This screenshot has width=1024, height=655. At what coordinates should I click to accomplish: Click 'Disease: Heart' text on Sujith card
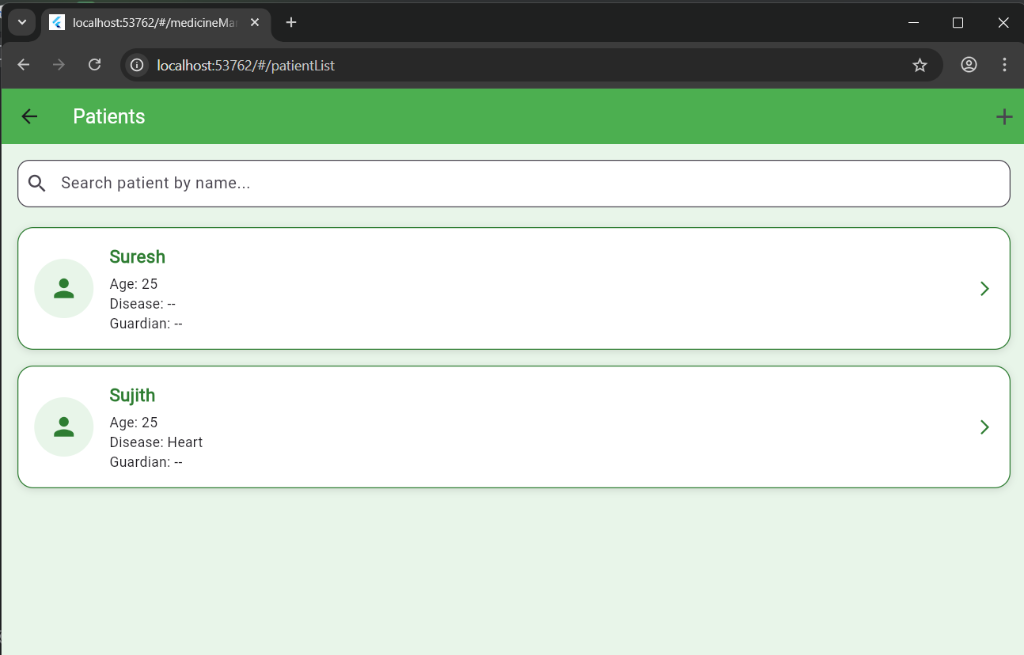pyautogui.click(x=156, y=442)
